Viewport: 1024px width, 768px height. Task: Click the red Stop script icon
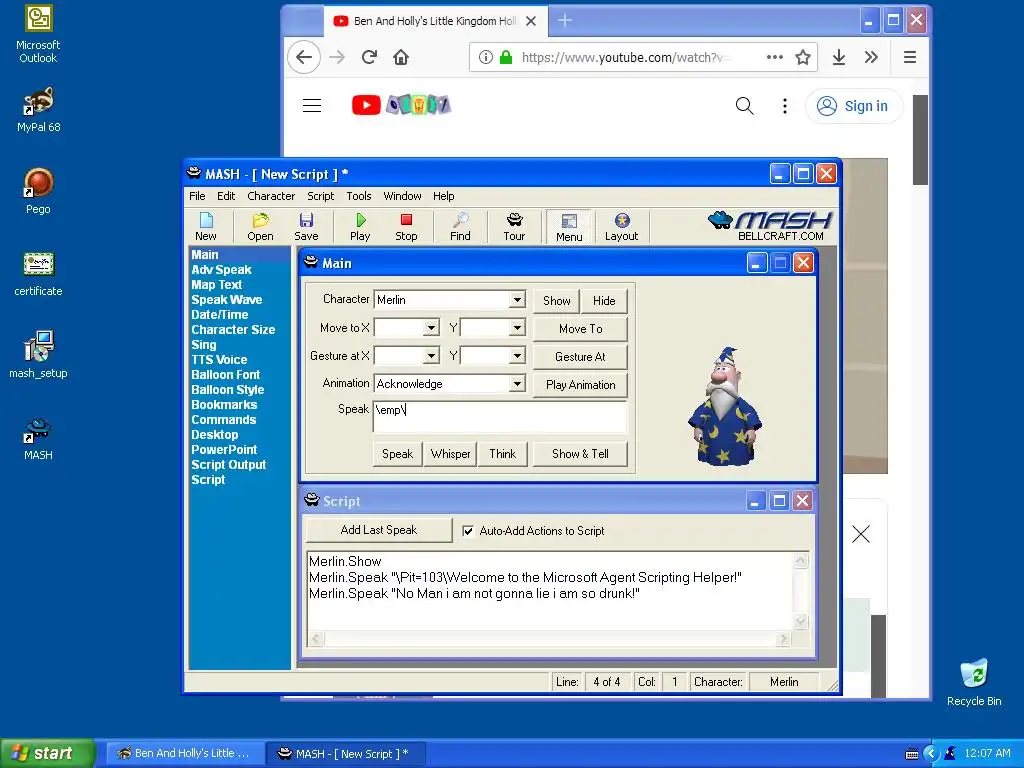pos(406,227)
